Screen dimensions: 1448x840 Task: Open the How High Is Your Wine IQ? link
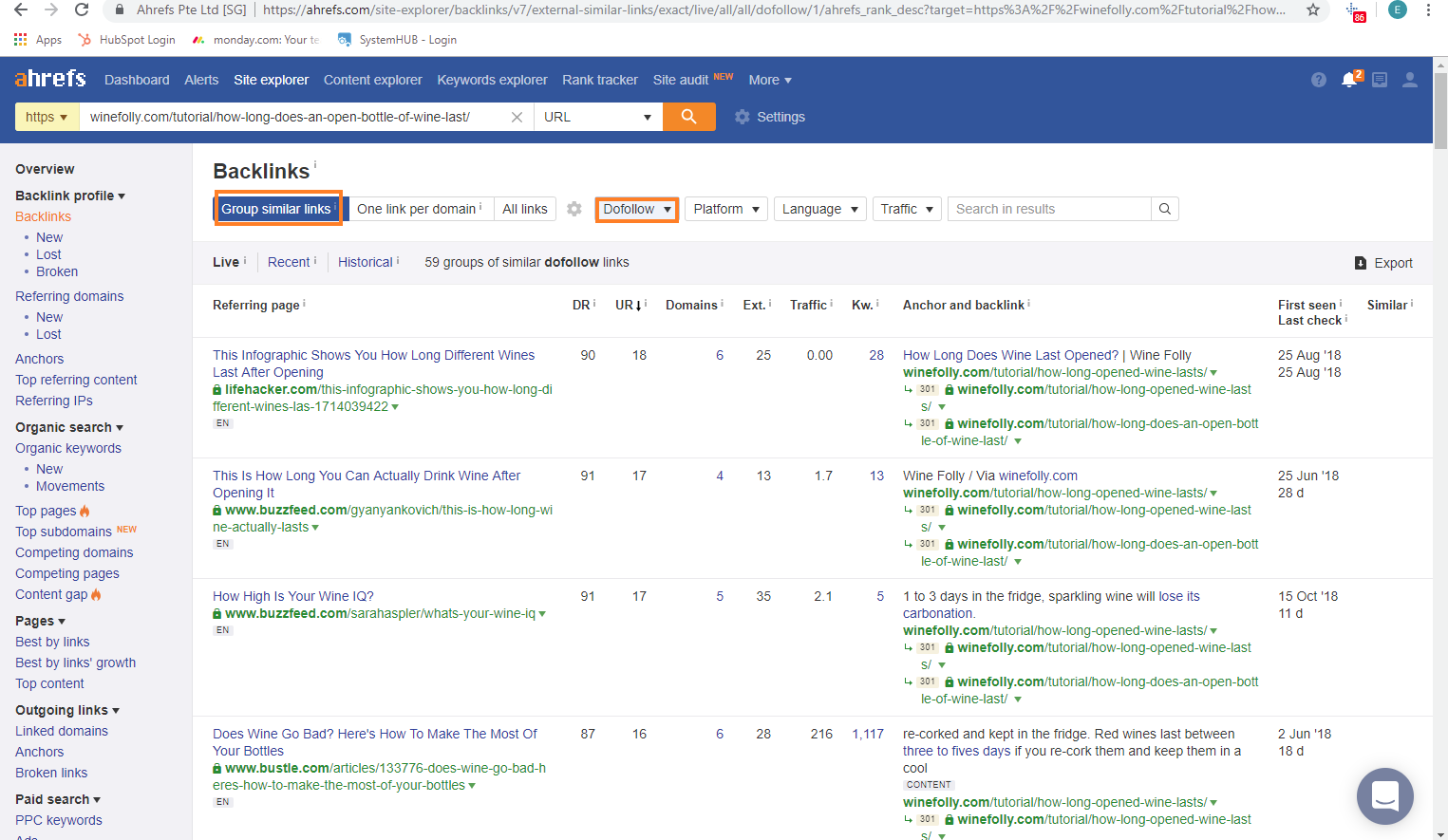click(x=293, y=596)
